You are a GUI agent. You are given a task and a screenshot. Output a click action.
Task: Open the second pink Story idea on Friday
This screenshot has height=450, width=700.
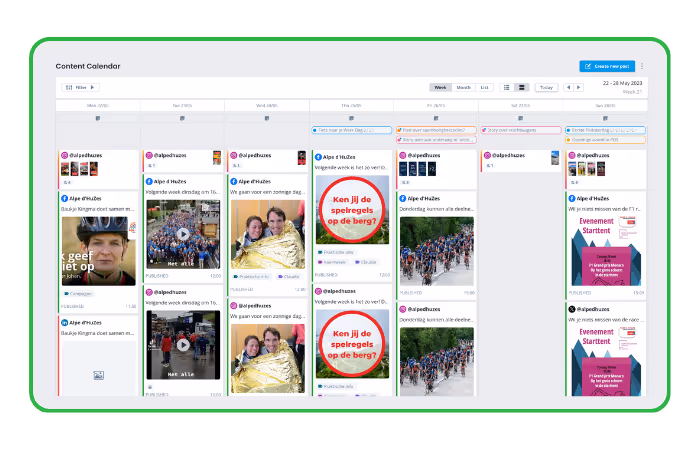[x=436, y=140]
